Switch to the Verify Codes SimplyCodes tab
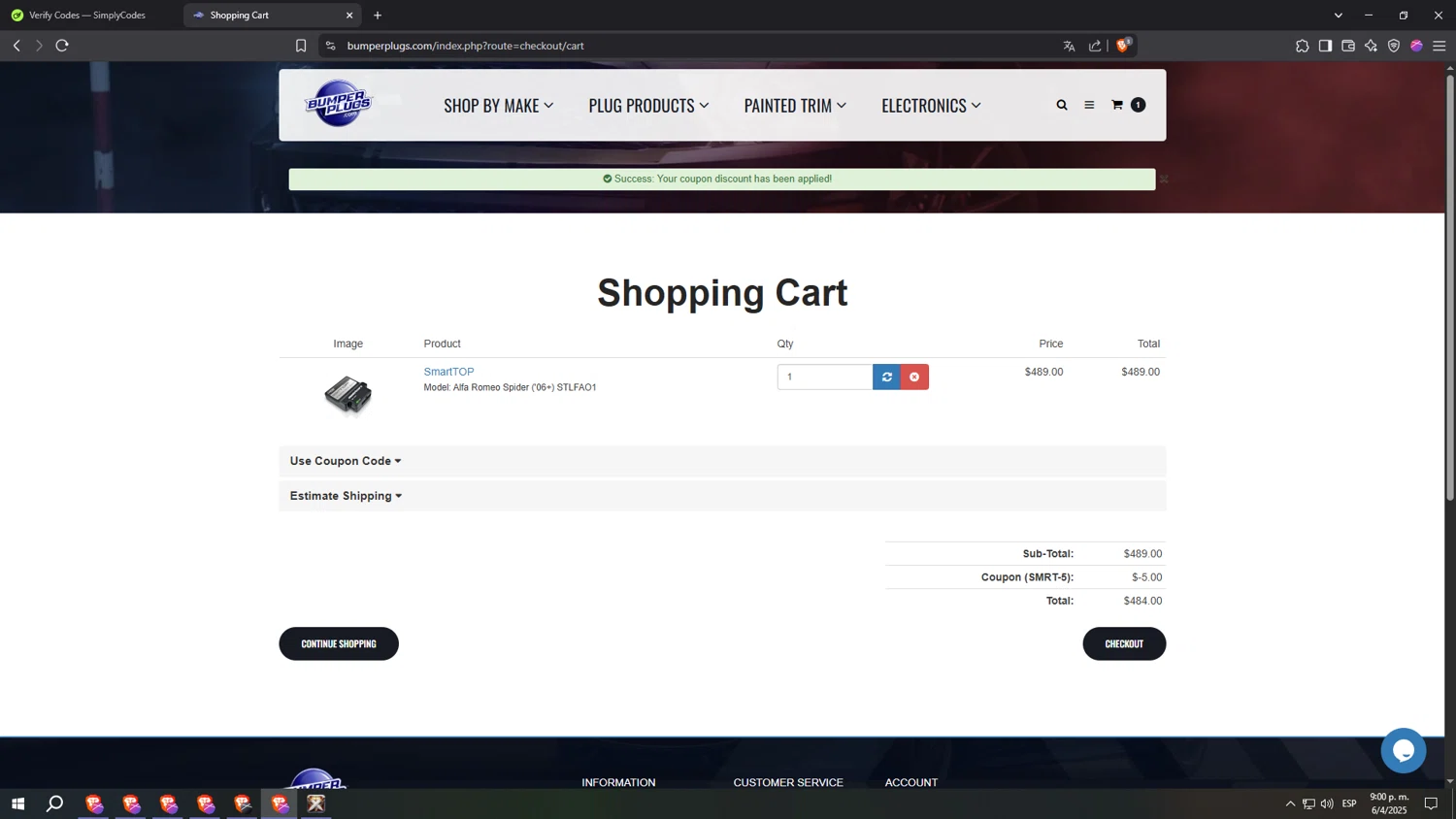Viewport: 1456px width, 819px height. coord(89,16)
